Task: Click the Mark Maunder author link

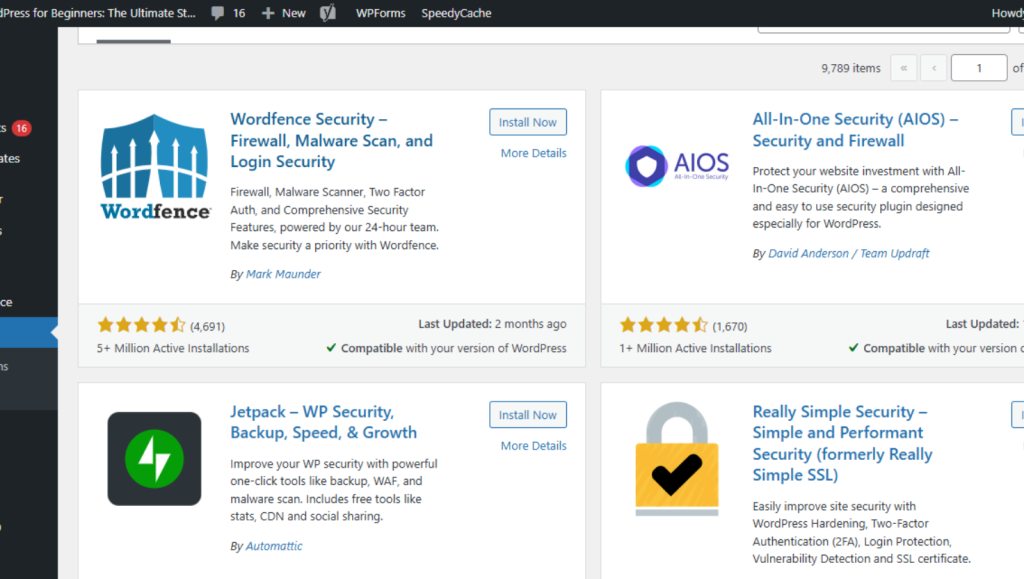Action: tap(283, 273)
